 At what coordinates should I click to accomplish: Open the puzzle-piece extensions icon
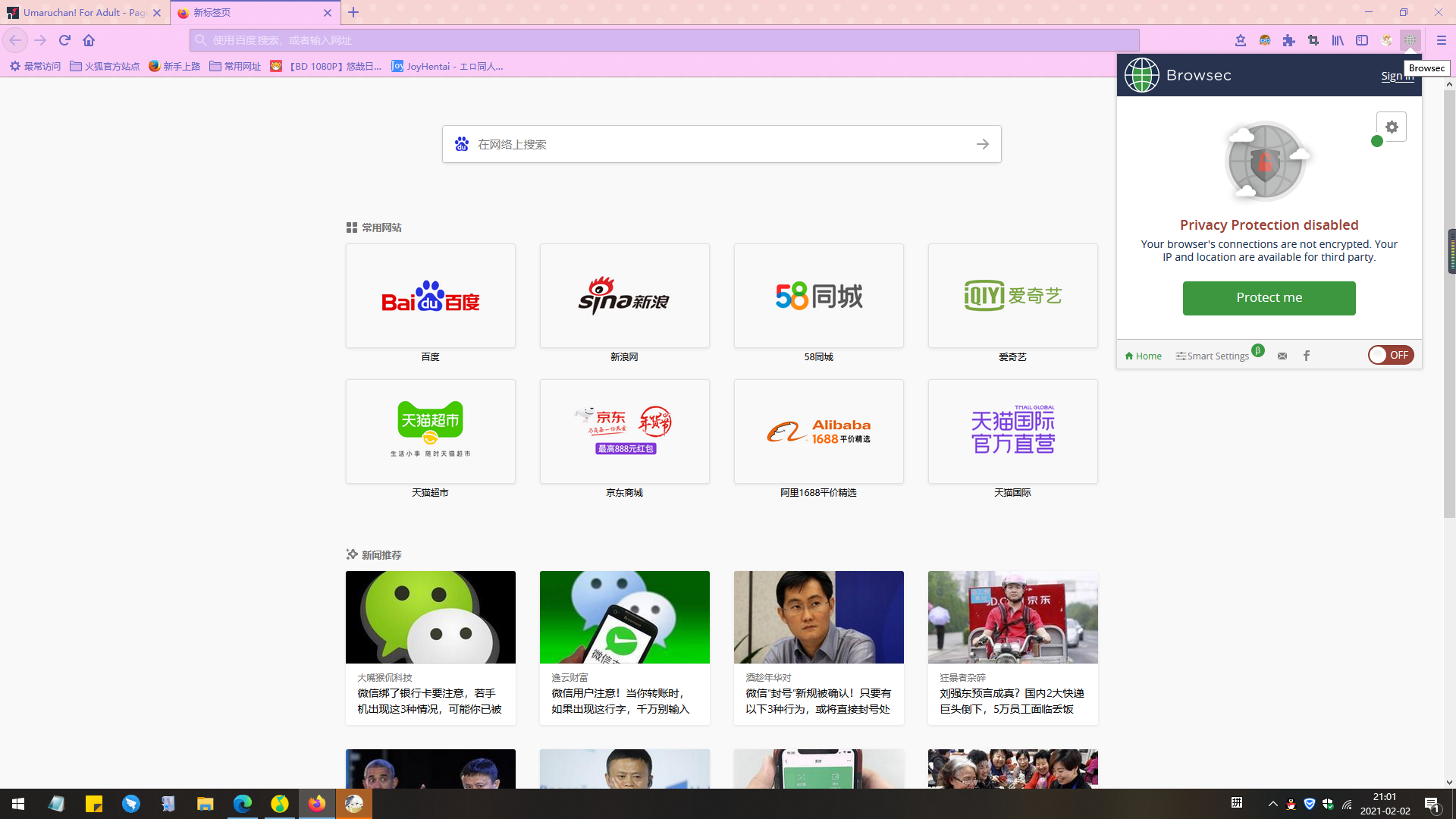click(1289, 40)
